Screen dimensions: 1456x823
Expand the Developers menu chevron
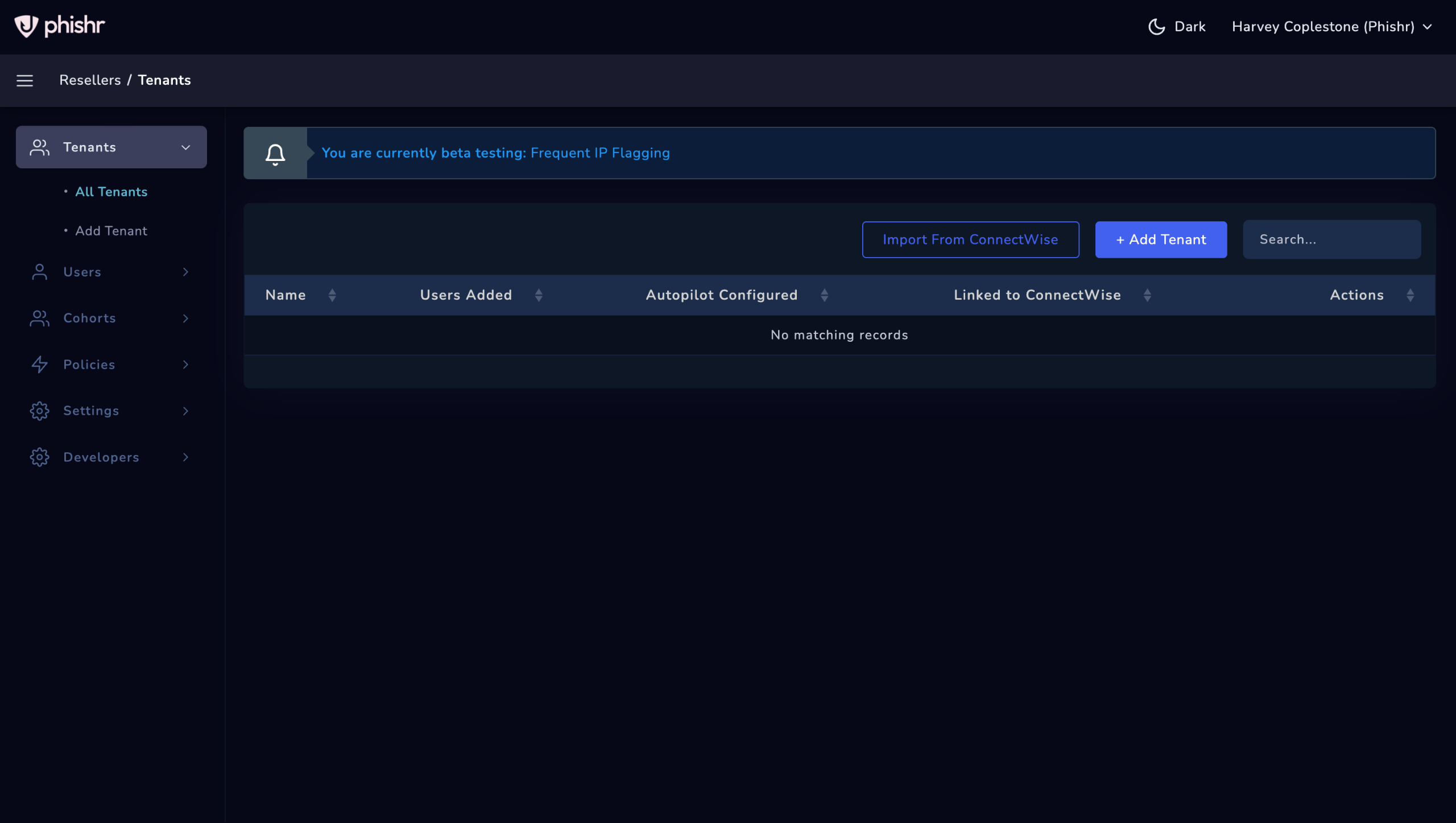click(185, 457)
